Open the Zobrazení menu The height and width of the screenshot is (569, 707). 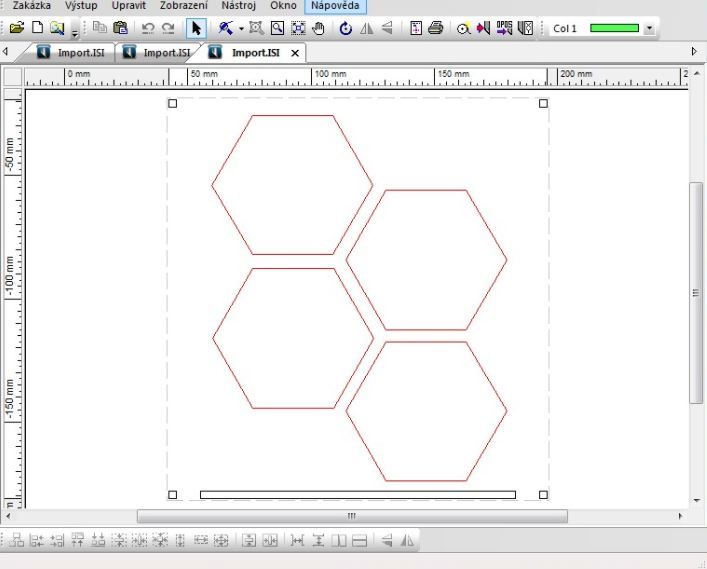point(184,6)
